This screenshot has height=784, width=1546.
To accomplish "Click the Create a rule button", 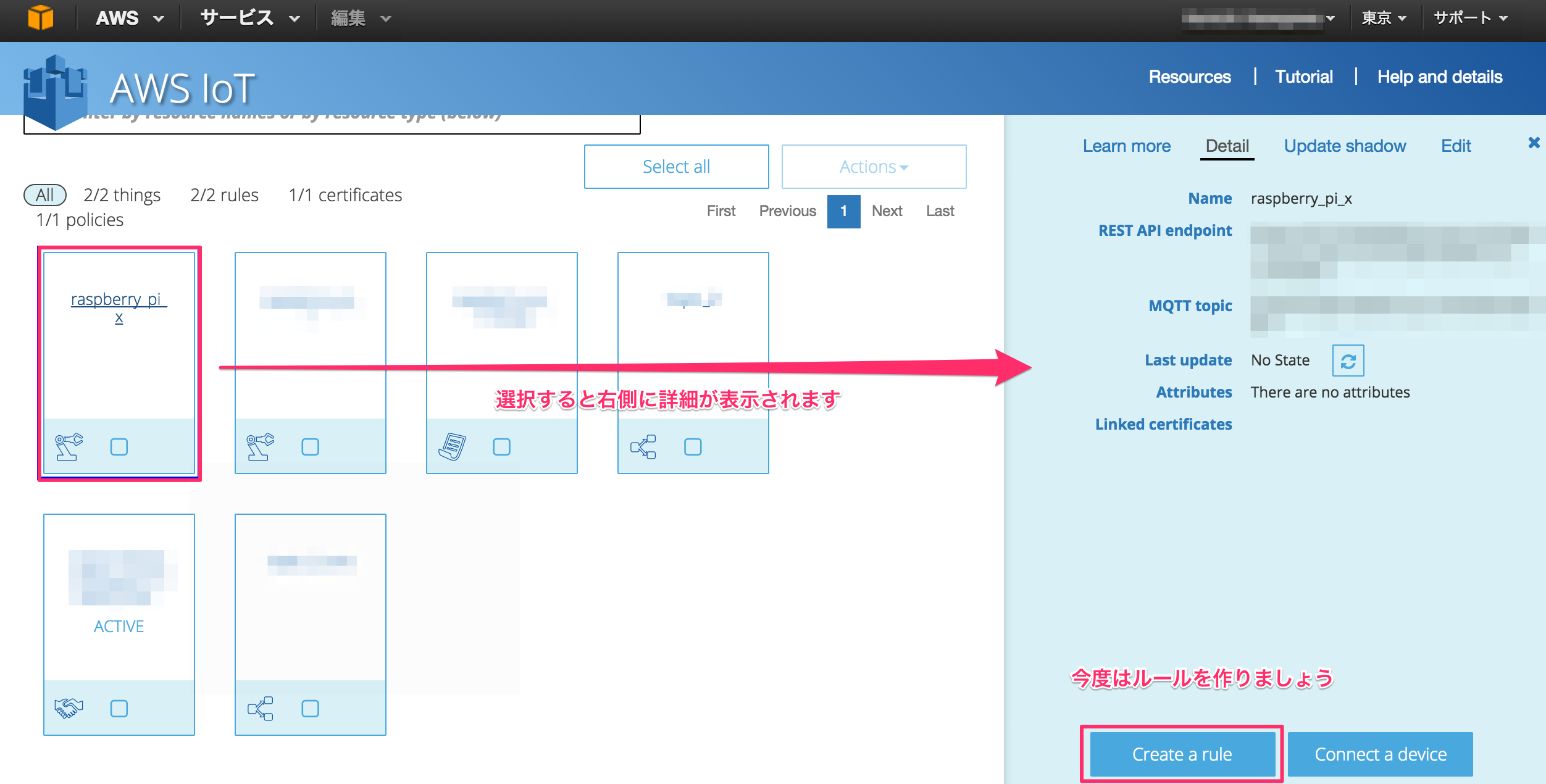I will pos(1180,754).
